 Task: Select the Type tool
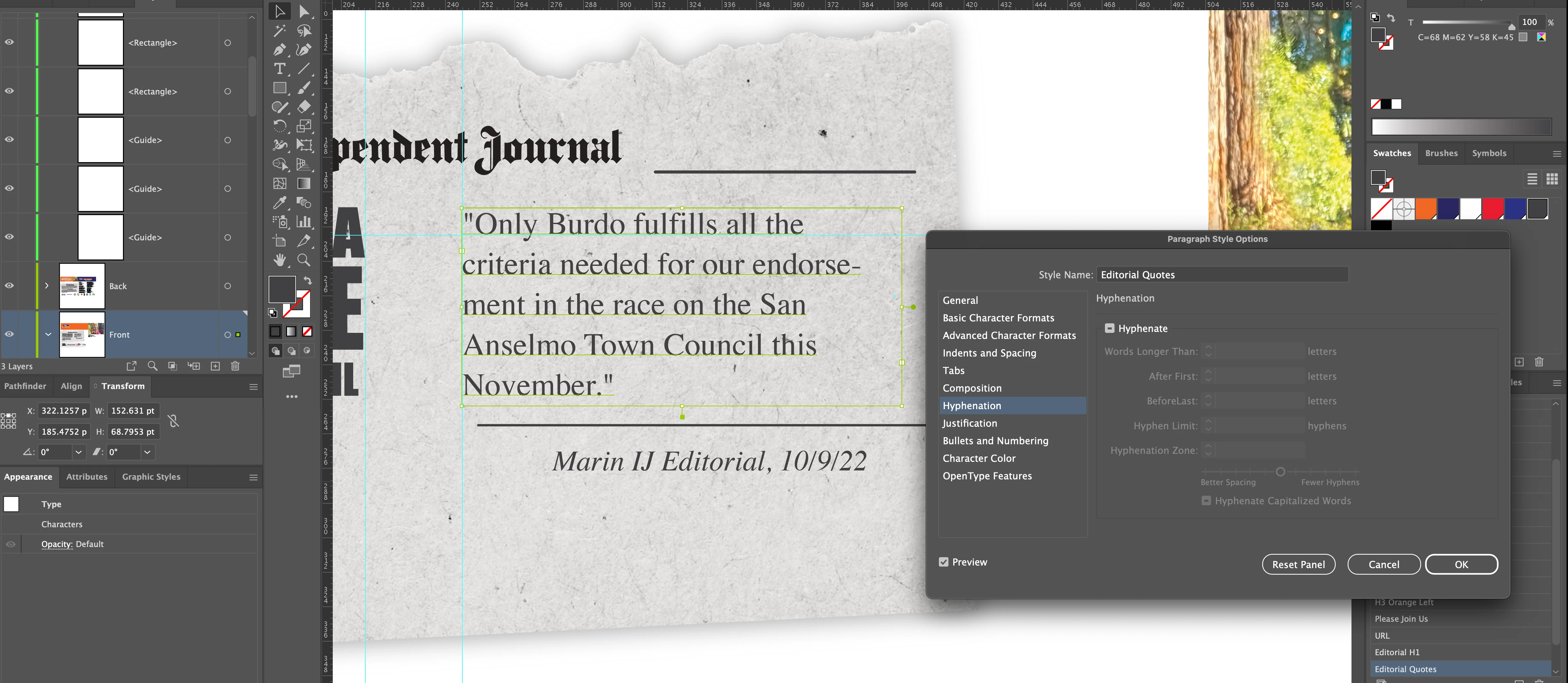pyautogui.click(x=279, y=69)
